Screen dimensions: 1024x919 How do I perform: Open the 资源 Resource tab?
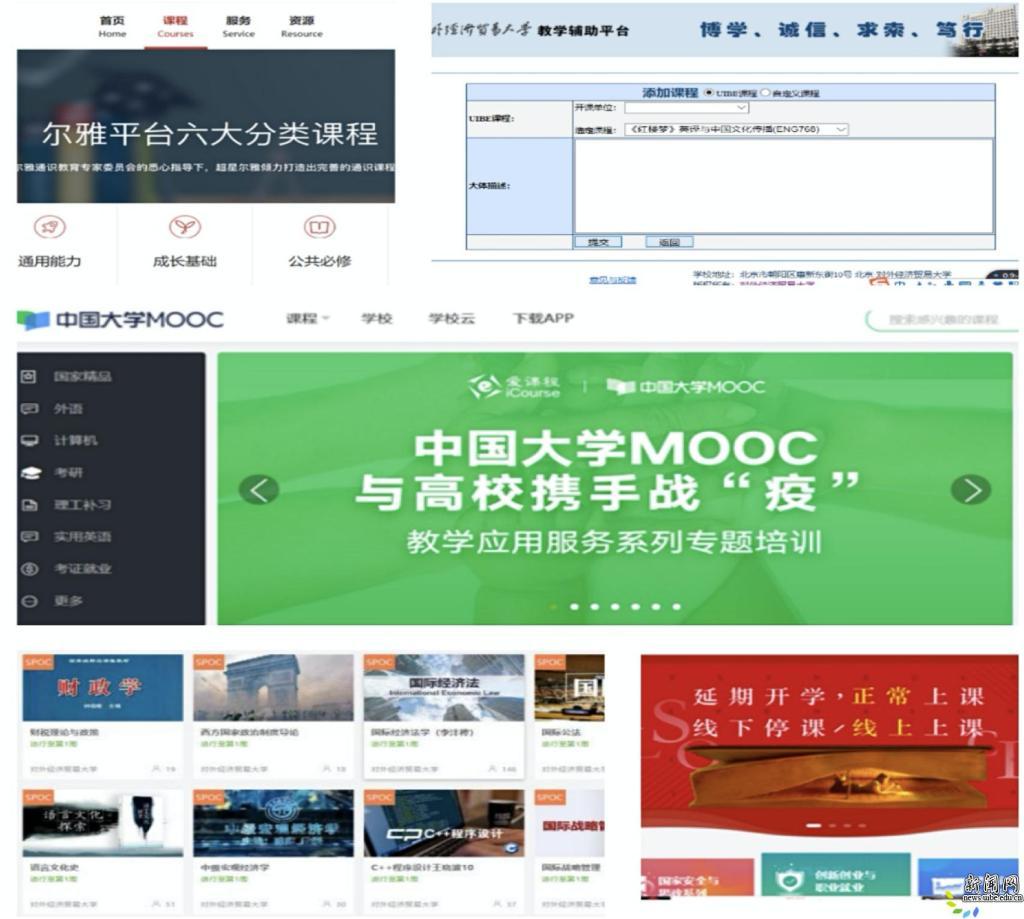click(x=301, y=27)
